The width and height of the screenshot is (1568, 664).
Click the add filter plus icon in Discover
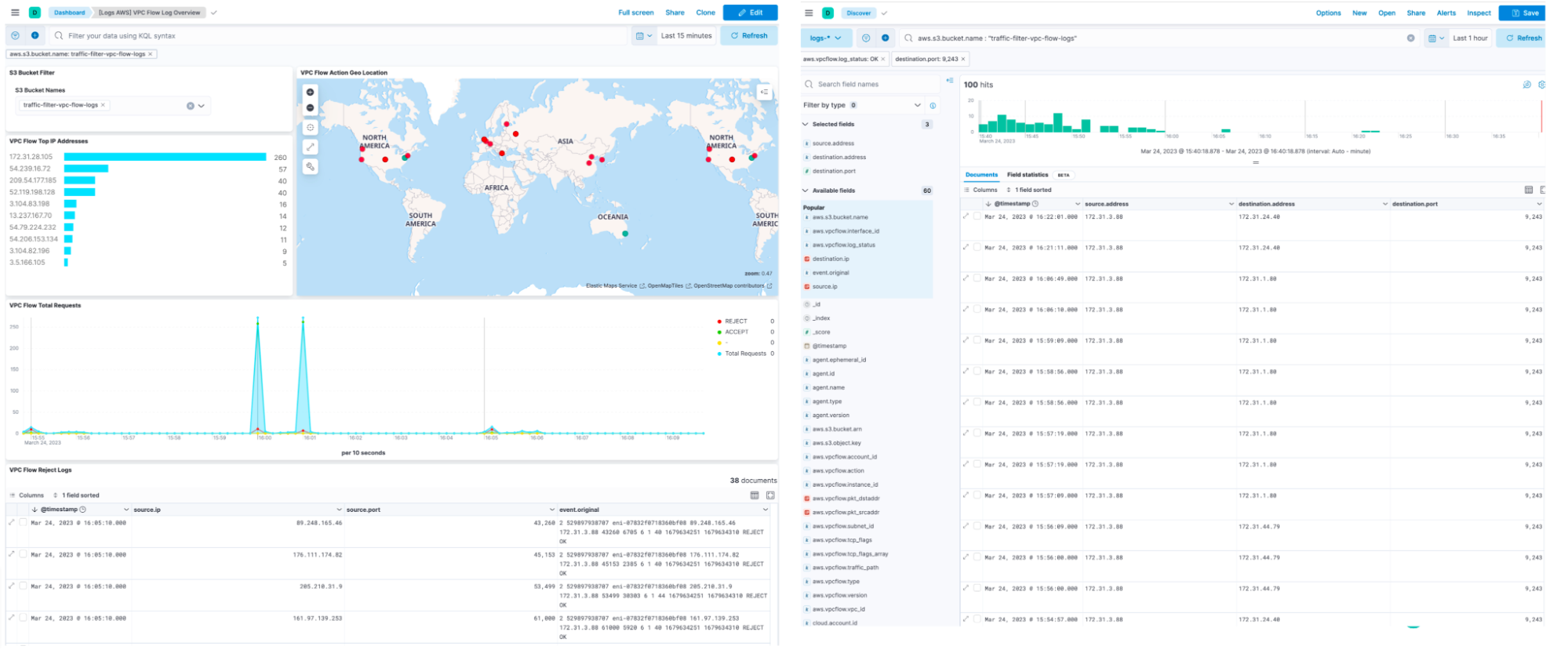click(x=885, y=38)
